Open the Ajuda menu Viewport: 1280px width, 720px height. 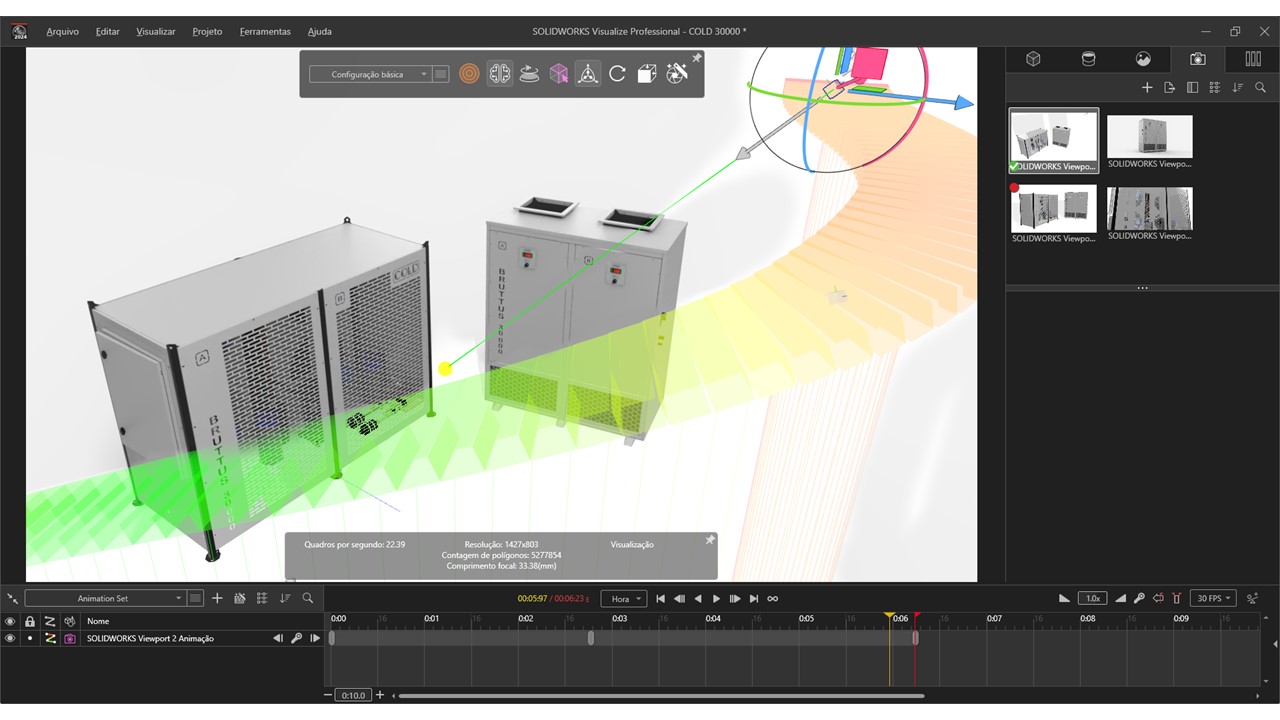[x=320, y=32]
